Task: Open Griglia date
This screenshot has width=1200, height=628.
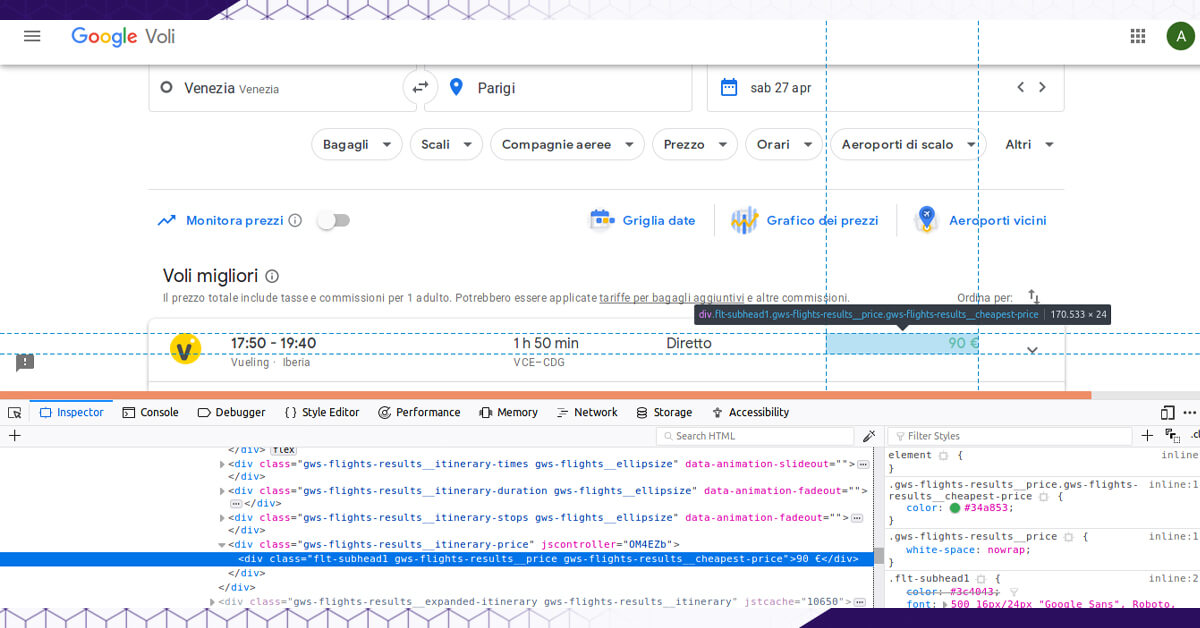Action: coord(642,220)
